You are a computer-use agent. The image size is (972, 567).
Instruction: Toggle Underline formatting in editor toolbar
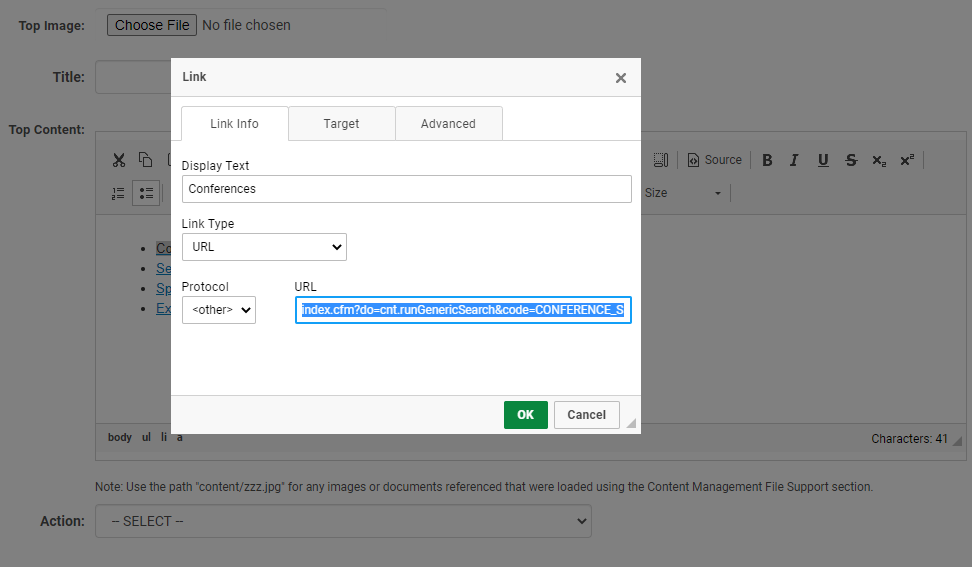(x=823, y=160)
